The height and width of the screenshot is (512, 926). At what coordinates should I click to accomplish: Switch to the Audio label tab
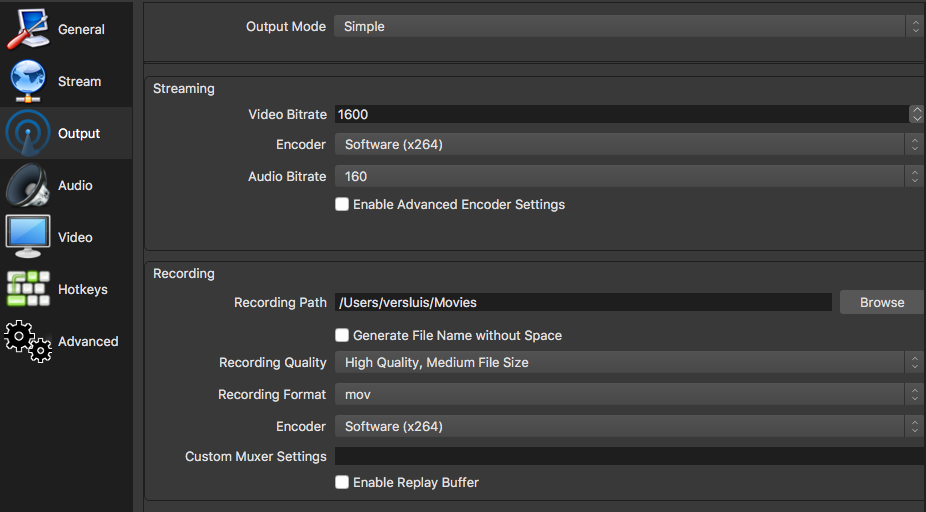pyautogui.click(x=75, y=185)
